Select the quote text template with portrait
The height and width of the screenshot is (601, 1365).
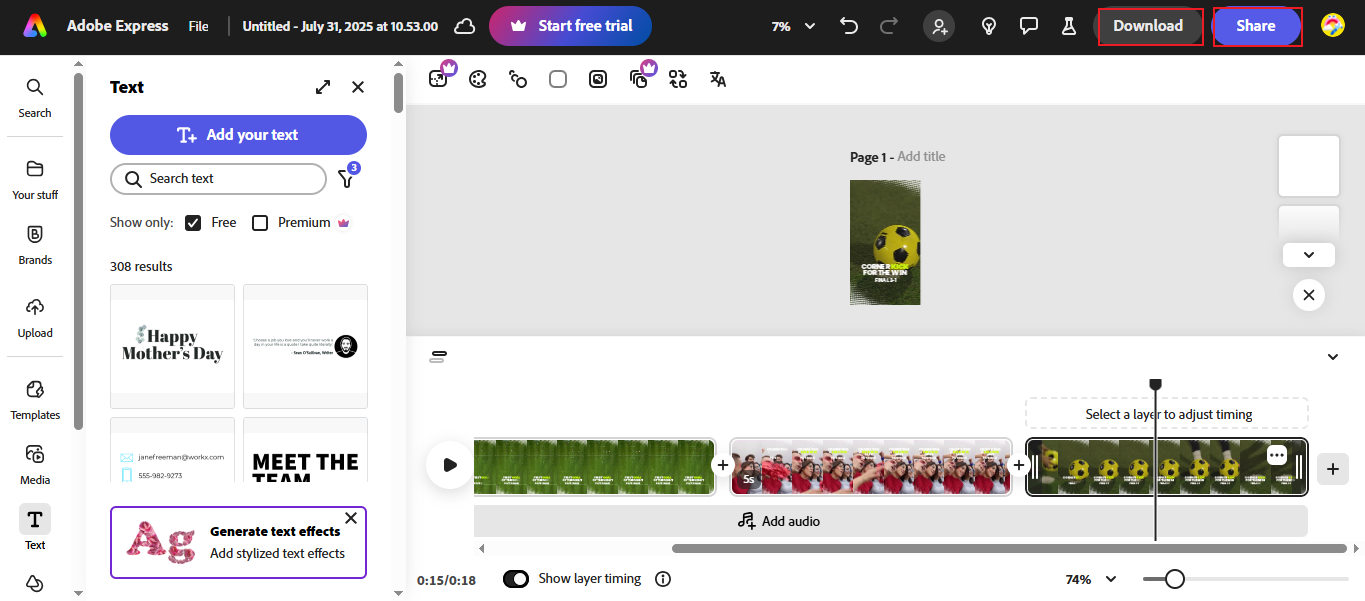305,346
